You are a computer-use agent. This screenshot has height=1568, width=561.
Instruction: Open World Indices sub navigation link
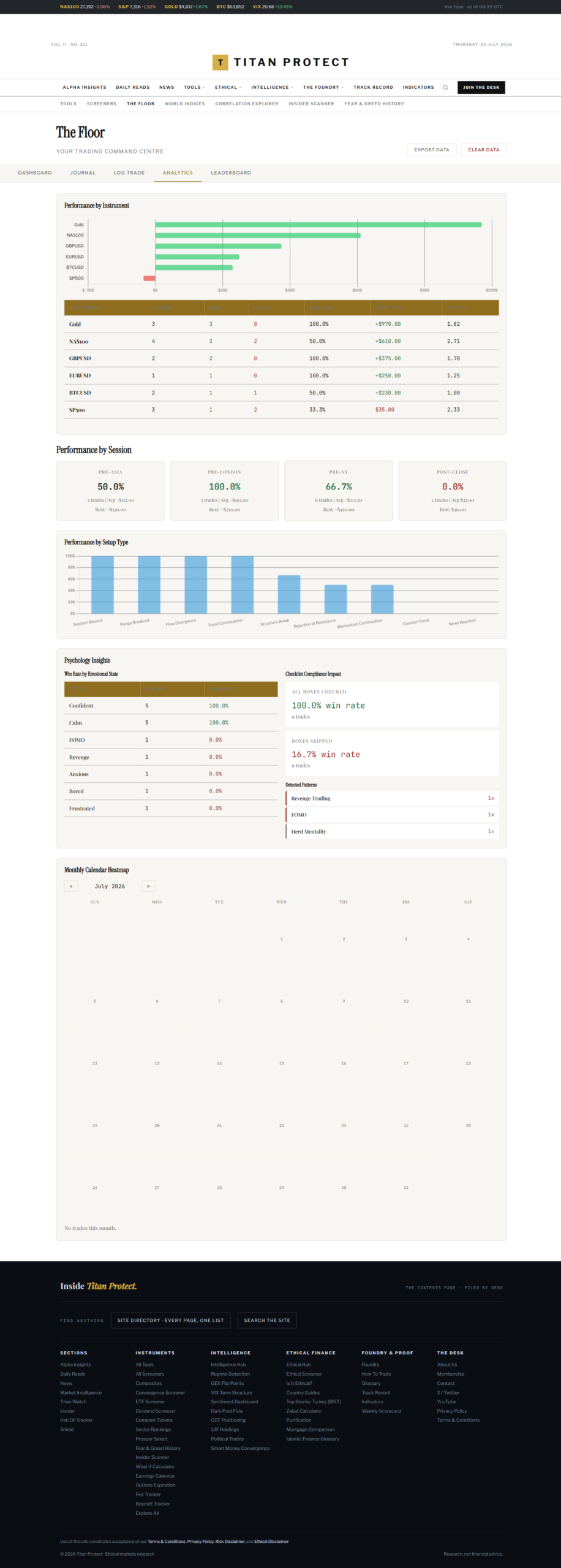(x=185, y=104)
